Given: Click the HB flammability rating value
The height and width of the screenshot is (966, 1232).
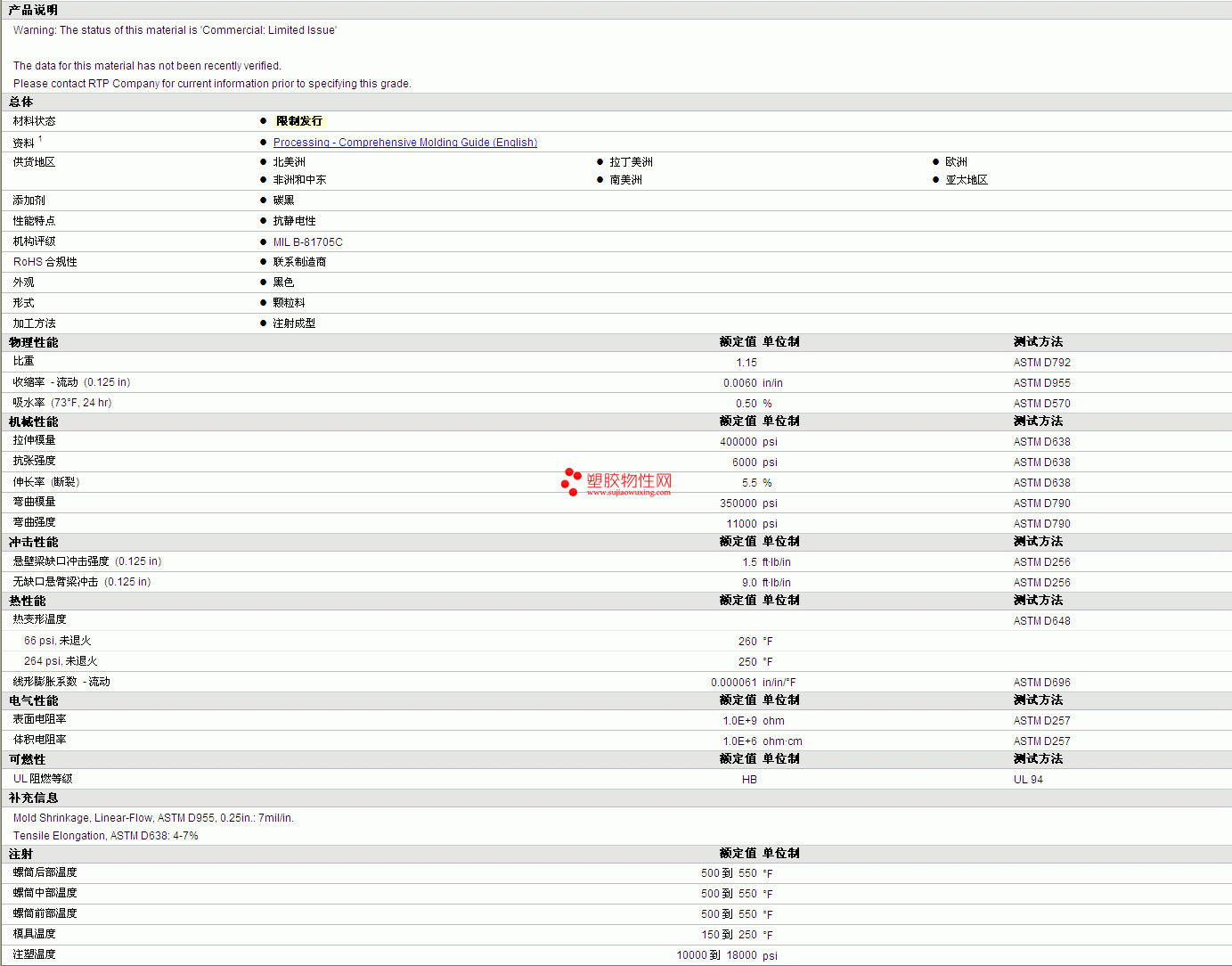Looking at the screenshot, I should click(x=749, y=780).
